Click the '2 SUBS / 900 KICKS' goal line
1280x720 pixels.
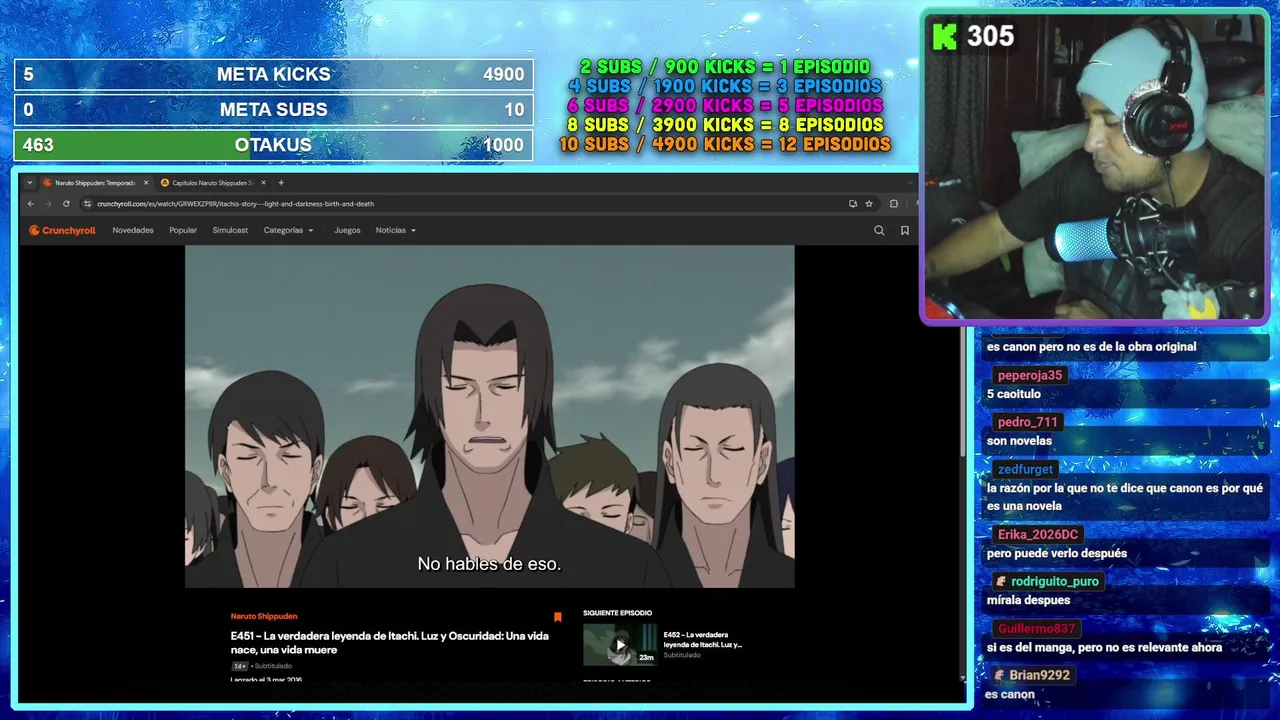(x=724, y=67)
